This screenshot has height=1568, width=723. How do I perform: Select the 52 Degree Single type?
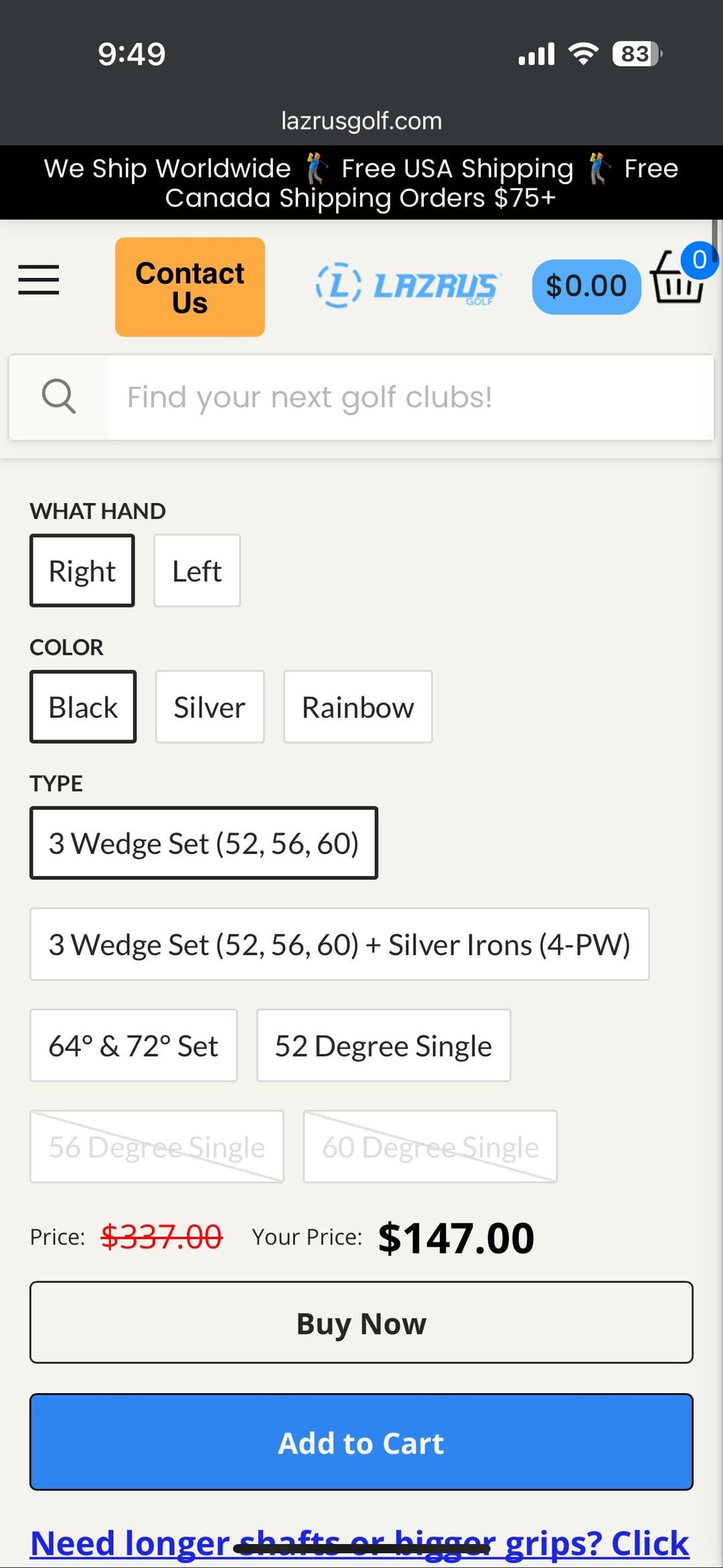pos(383,1046)
